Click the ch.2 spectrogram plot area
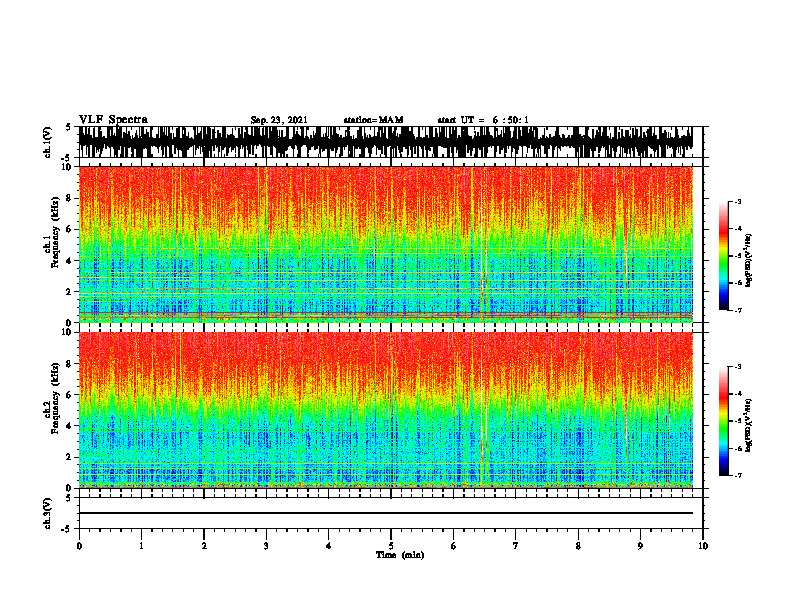 385,410
